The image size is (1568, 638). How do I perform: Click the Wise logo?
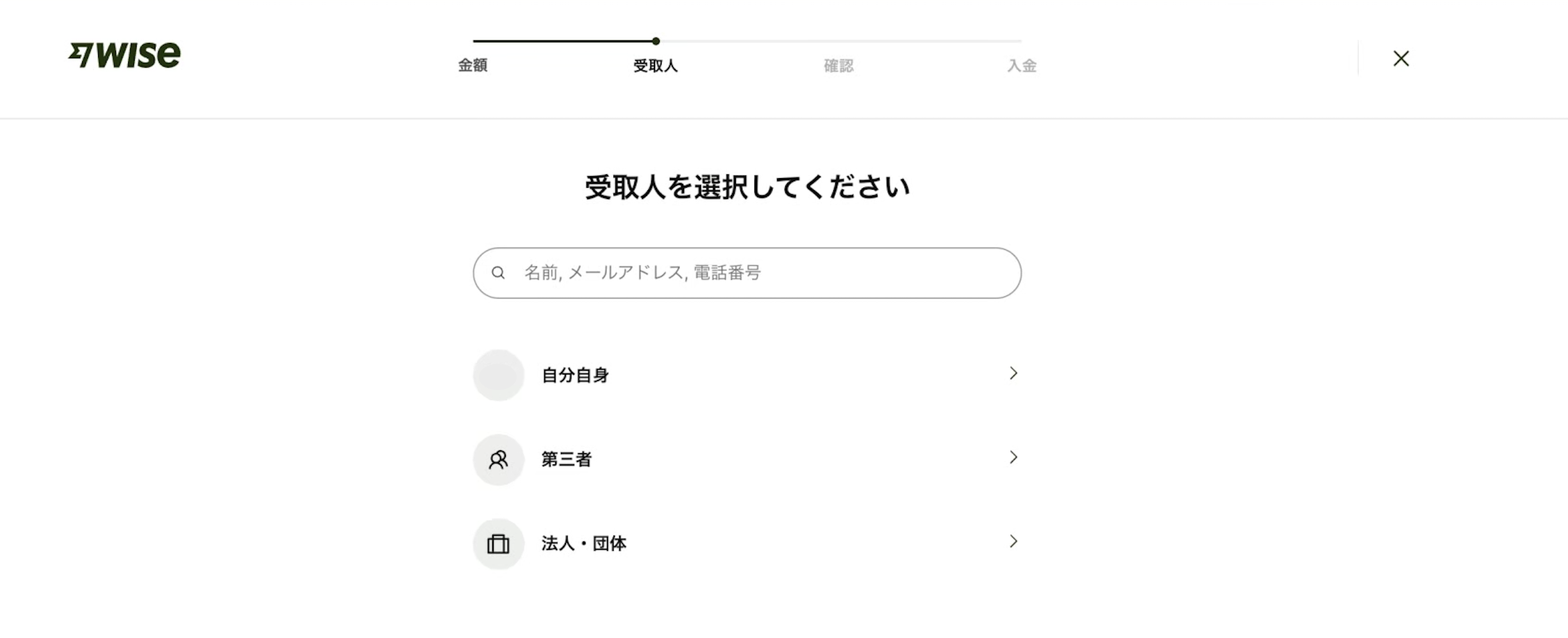124,55
